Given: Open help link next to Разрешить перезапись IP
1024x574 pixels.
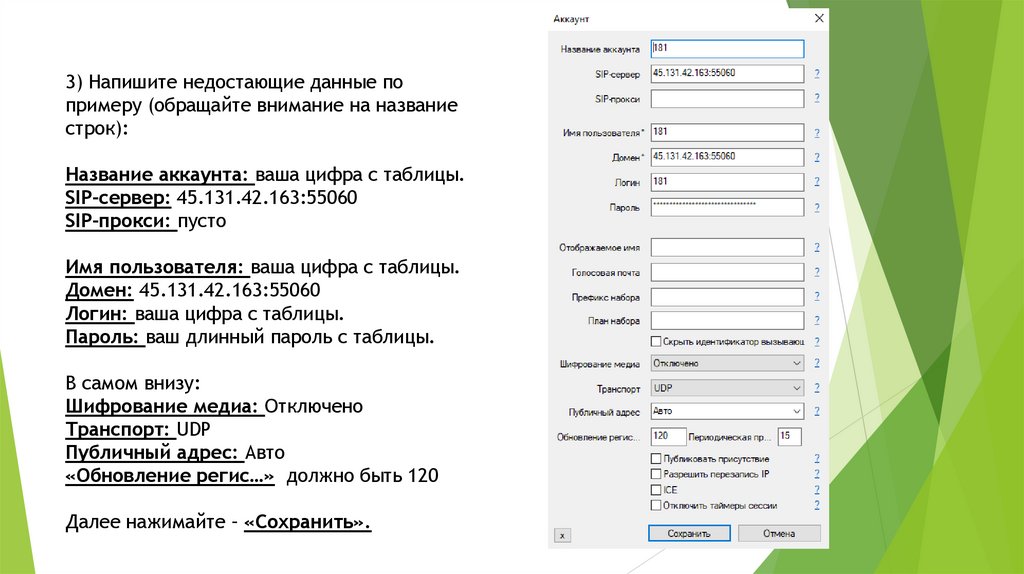Looking at the screenshot, I should click(816, 473).
